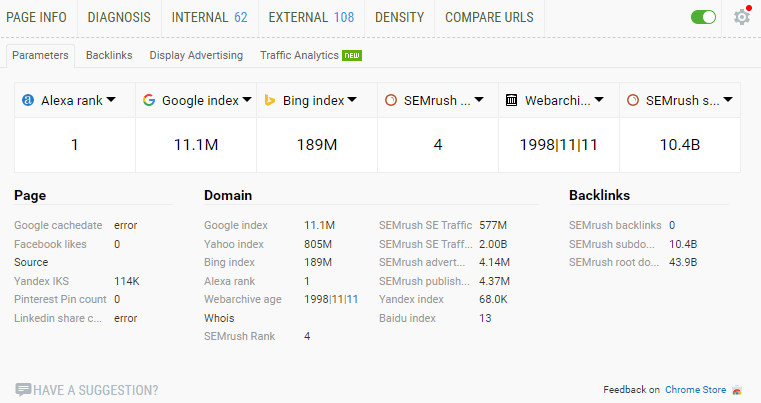
Task: Click the SEMrush backlinks value 0
Action: [672, 225]
